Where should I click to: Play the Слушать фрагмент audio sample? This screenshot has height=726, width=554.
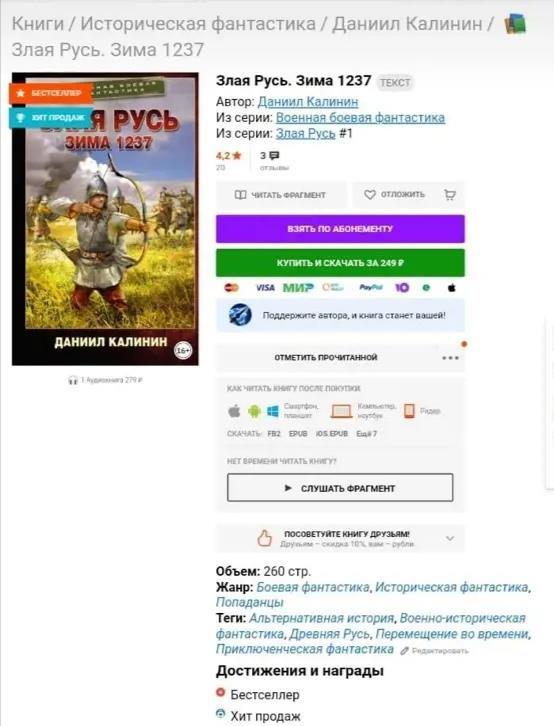tap(340, 488)
